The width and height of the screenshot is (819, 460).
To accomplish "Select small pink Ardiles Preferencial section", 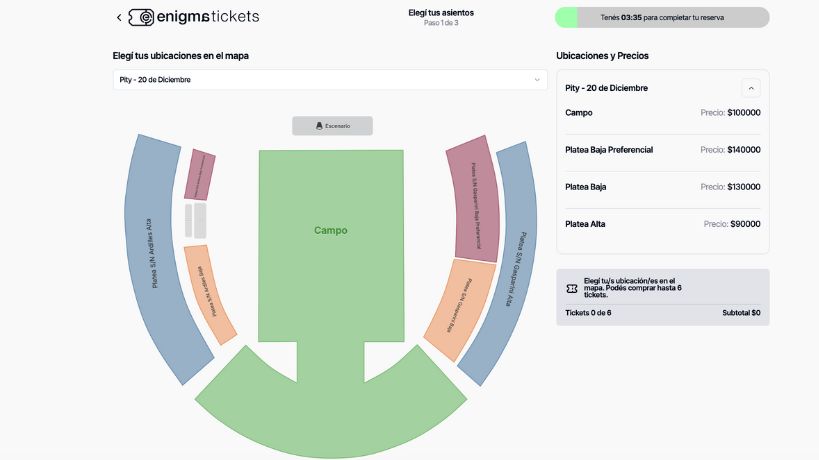I will [199, 175].
